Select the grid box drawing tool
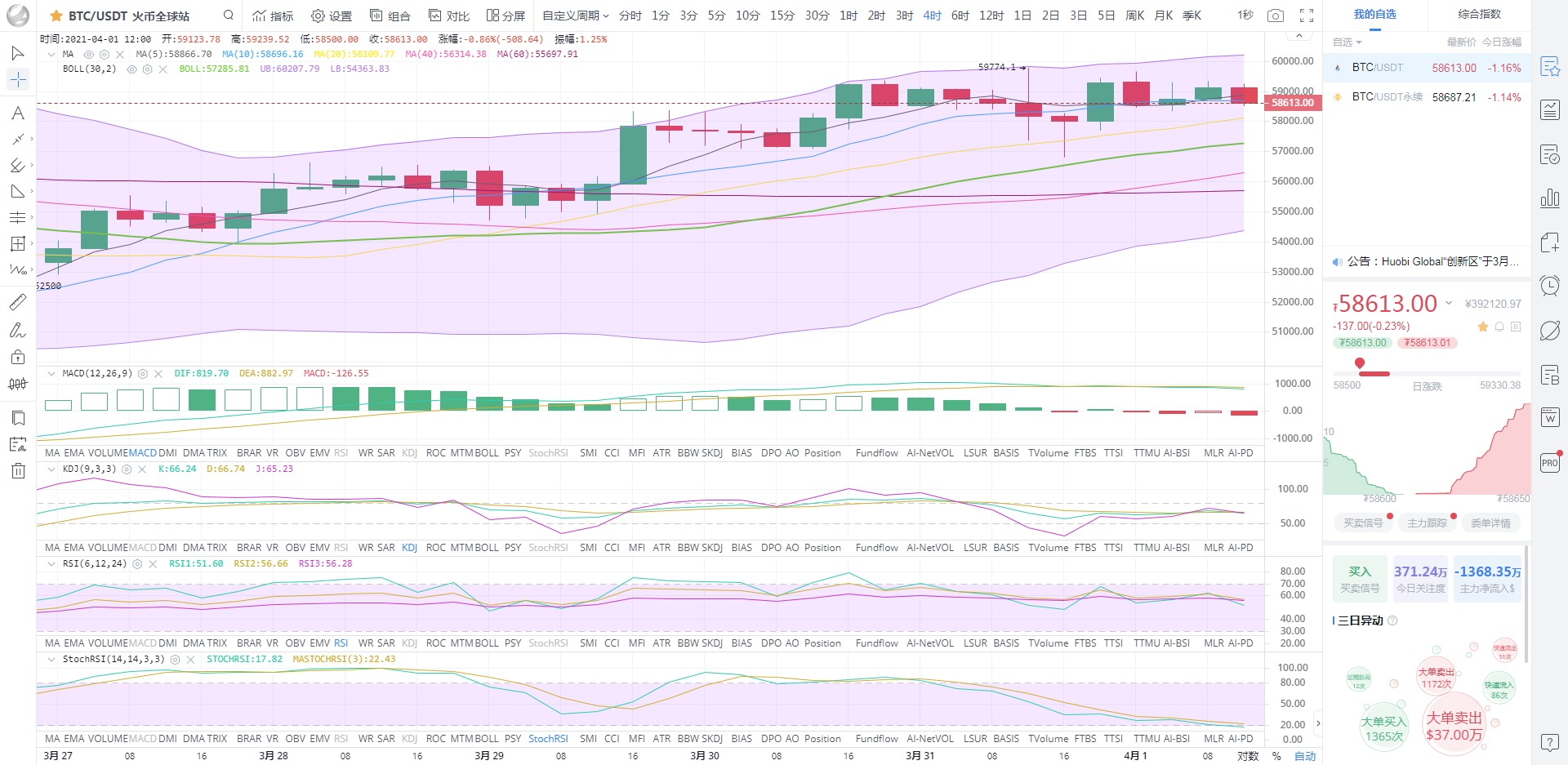Screen dimensions: 1568x765 point(18,244)
